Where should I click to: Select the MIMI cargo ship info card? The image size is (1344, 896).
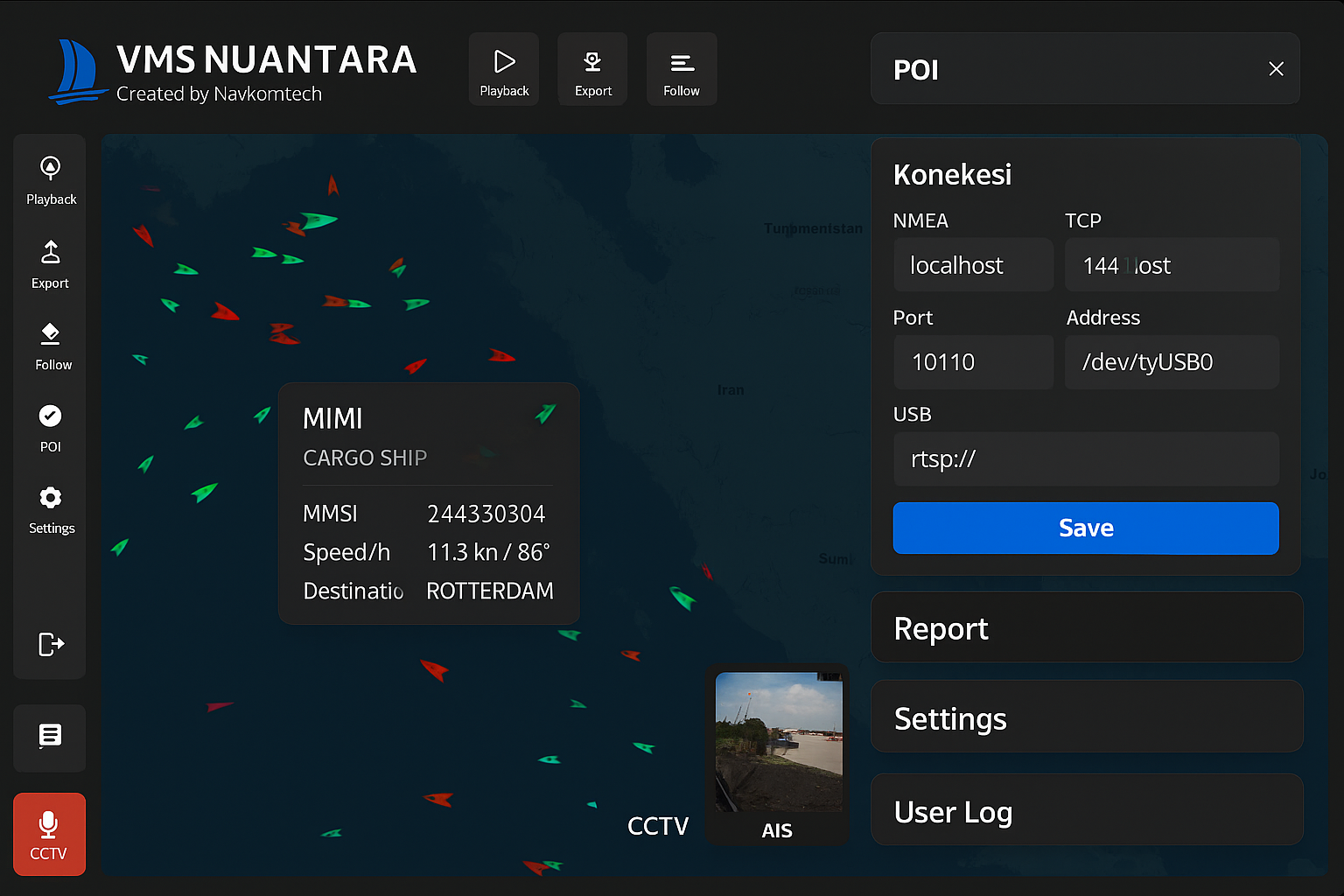coord(428,503)
